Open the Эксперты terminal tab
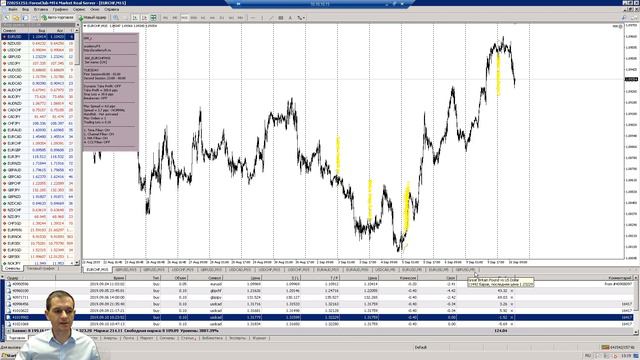This screenshot has height=360, width=640. (238, 338)
